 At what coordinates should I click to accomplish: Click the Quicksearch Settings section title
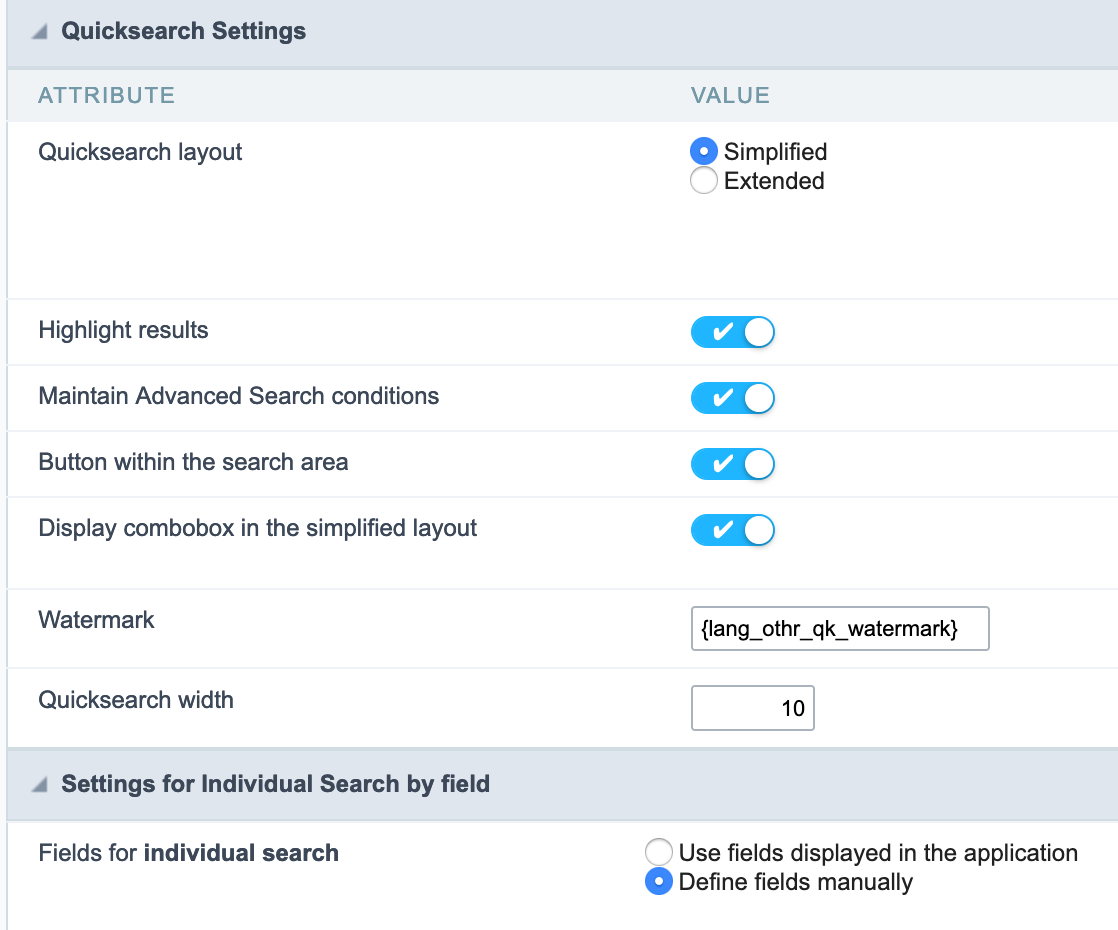pos(183,32)
